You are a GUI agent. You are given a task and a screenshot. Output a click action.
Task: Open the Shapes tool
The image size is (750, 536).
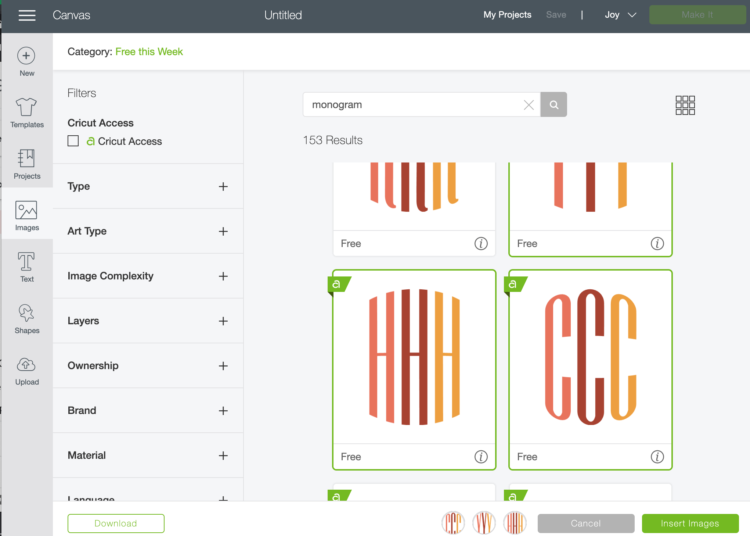[26, 316]
